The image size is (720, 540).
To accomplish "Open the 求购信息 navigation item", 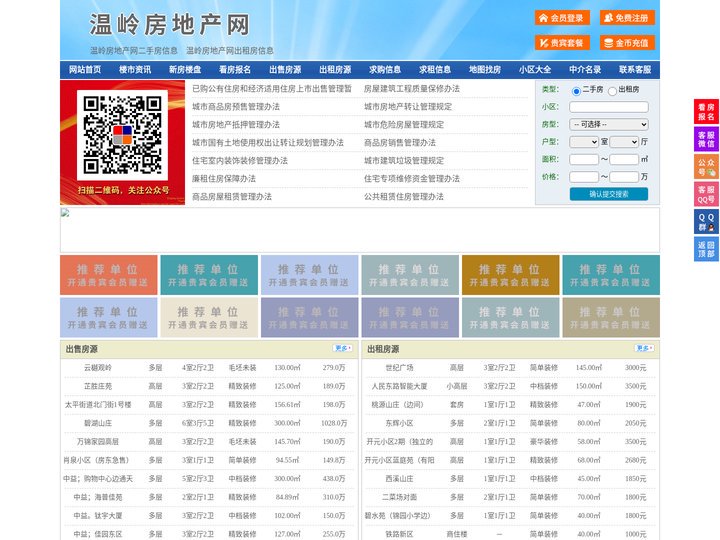I will (385, 70).
